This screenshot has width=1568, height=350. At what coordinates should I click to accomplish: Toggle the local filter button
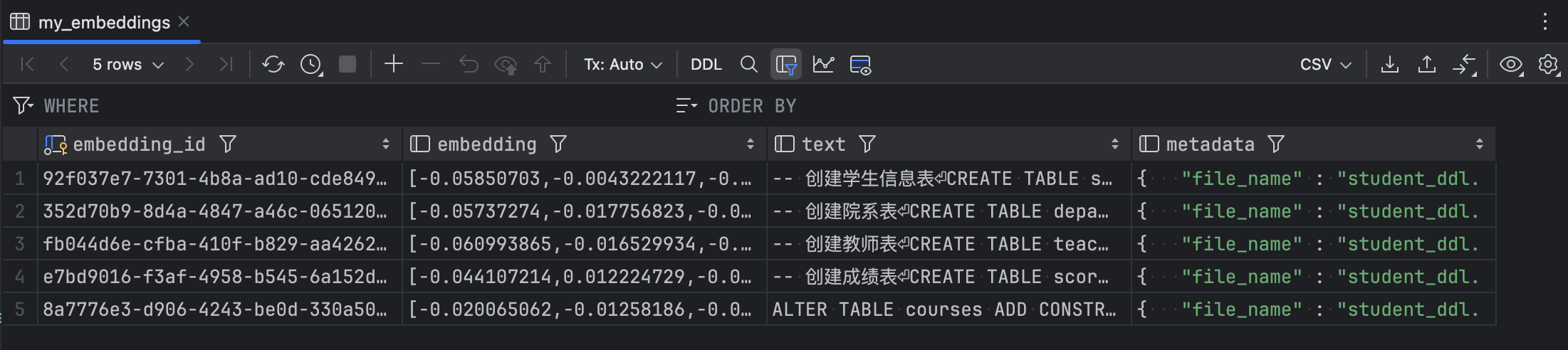pos(785,65)
